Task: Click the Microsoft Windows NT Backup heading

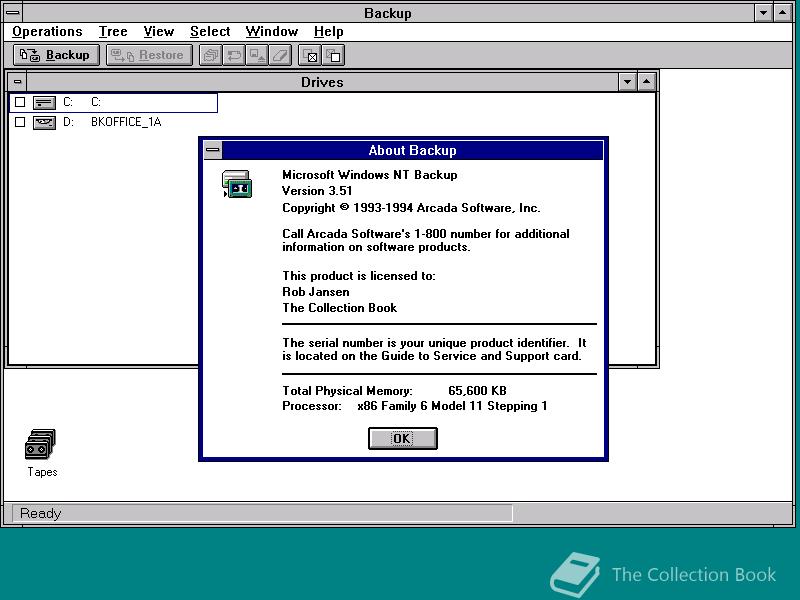Action: [369, 175]
